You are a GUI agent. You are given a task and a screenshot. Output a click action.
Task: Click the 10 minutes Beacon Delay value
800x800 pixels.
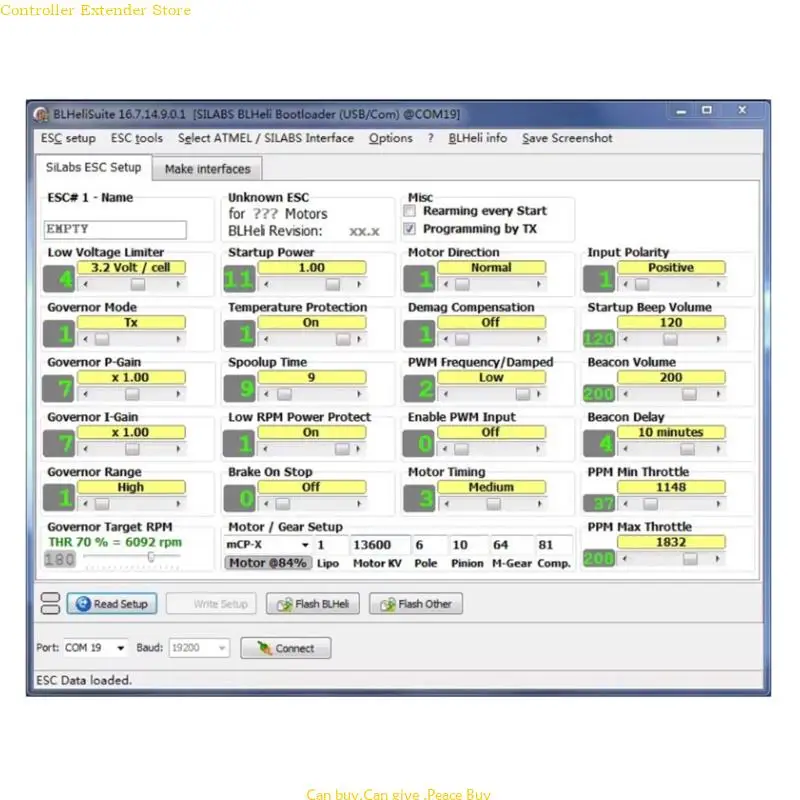[671, 432]
